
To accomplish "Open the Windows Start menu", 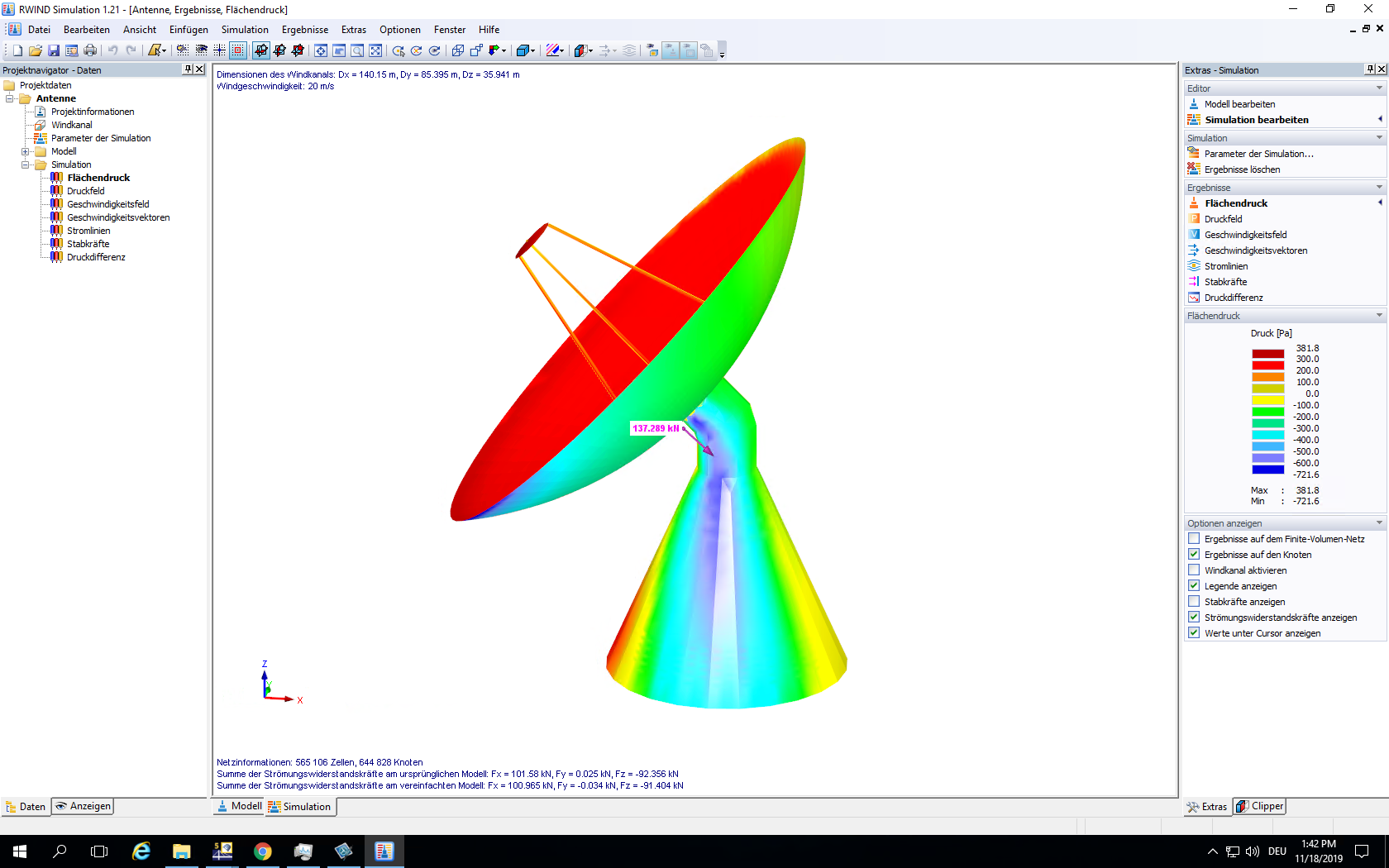I will [20, 851].
